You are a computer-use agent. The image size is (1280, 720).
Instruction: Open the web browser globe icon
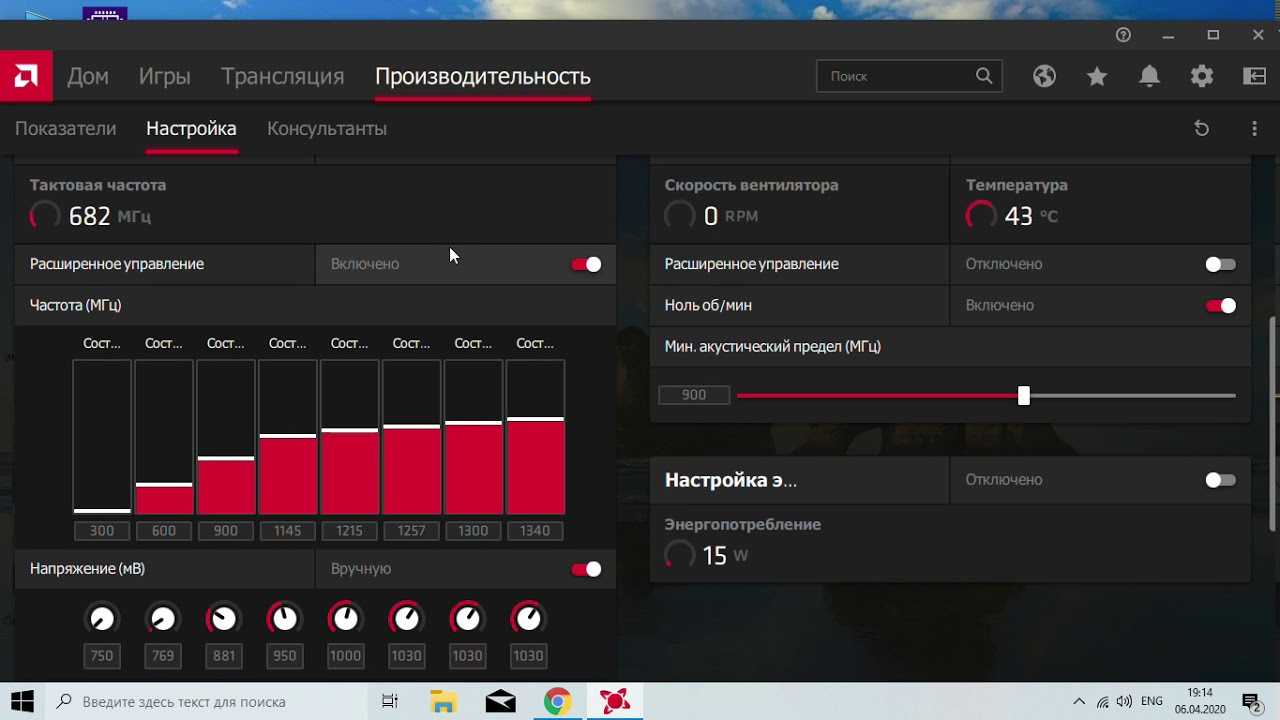(x=1044, y=76)
